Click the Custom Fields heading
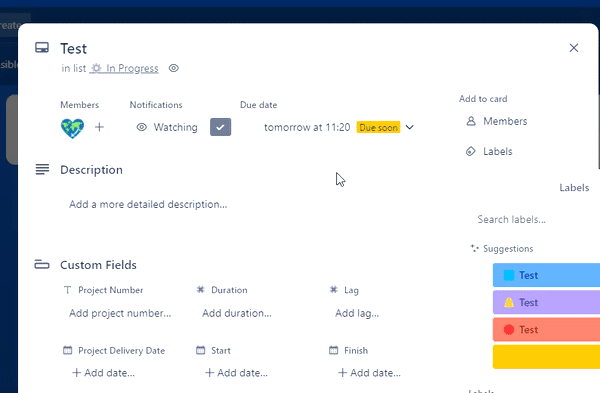600x393 pixels. (x=98, y=265)
